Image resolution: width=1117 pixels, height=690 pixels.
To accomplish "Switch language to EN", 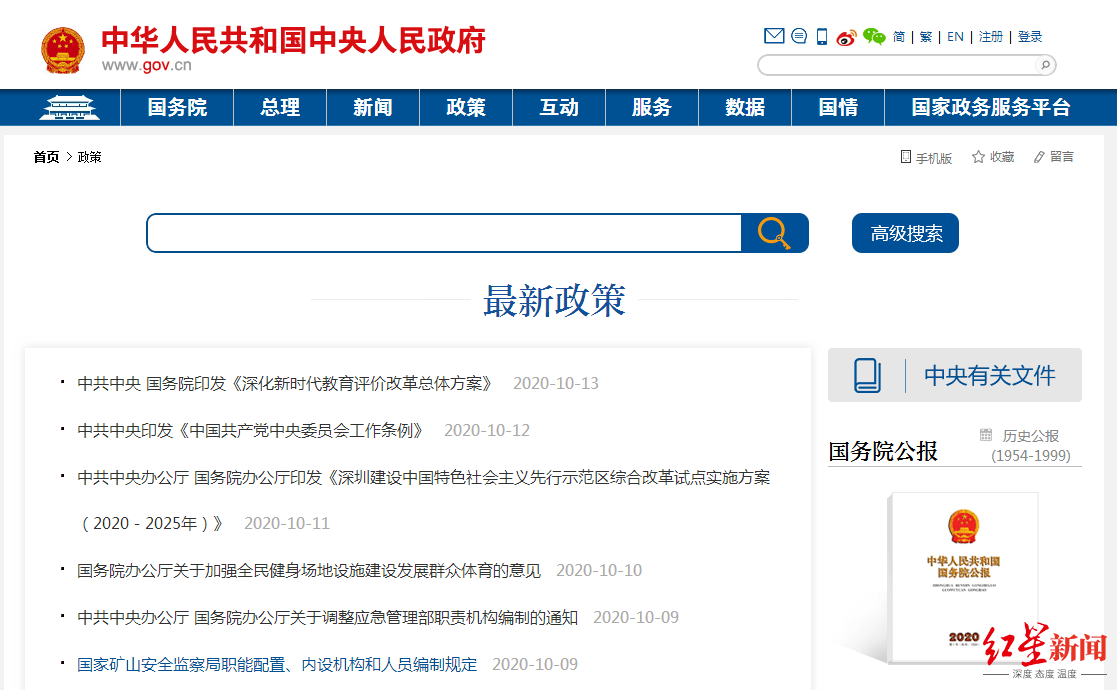I will [955, 37].
